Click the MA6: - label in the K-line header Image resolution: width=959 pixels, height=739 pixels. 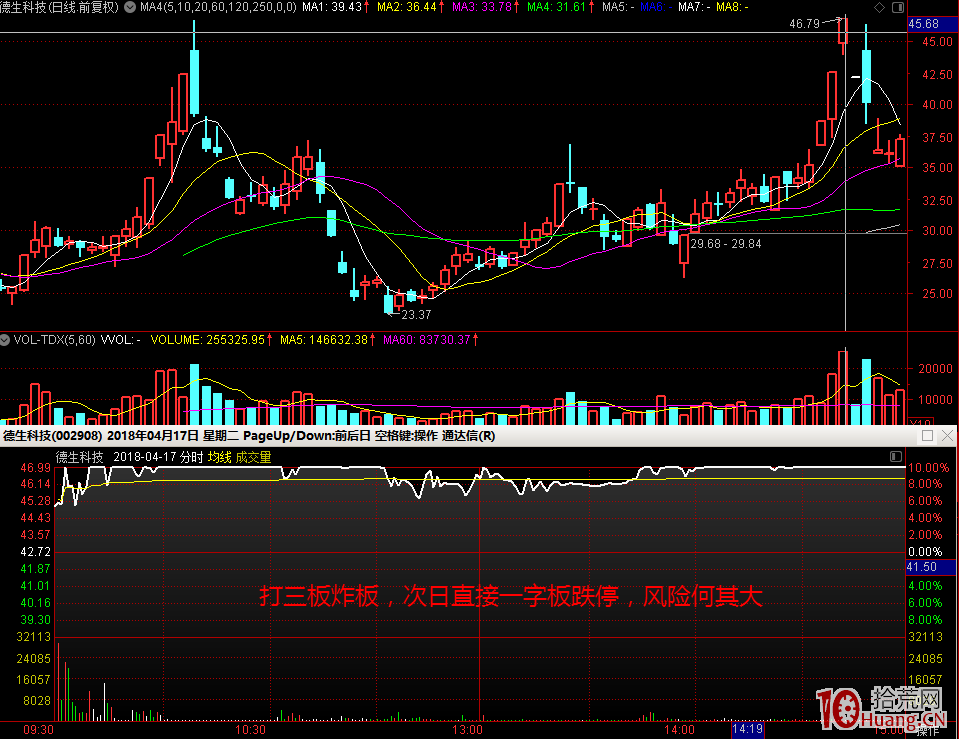tap(656, 7)
